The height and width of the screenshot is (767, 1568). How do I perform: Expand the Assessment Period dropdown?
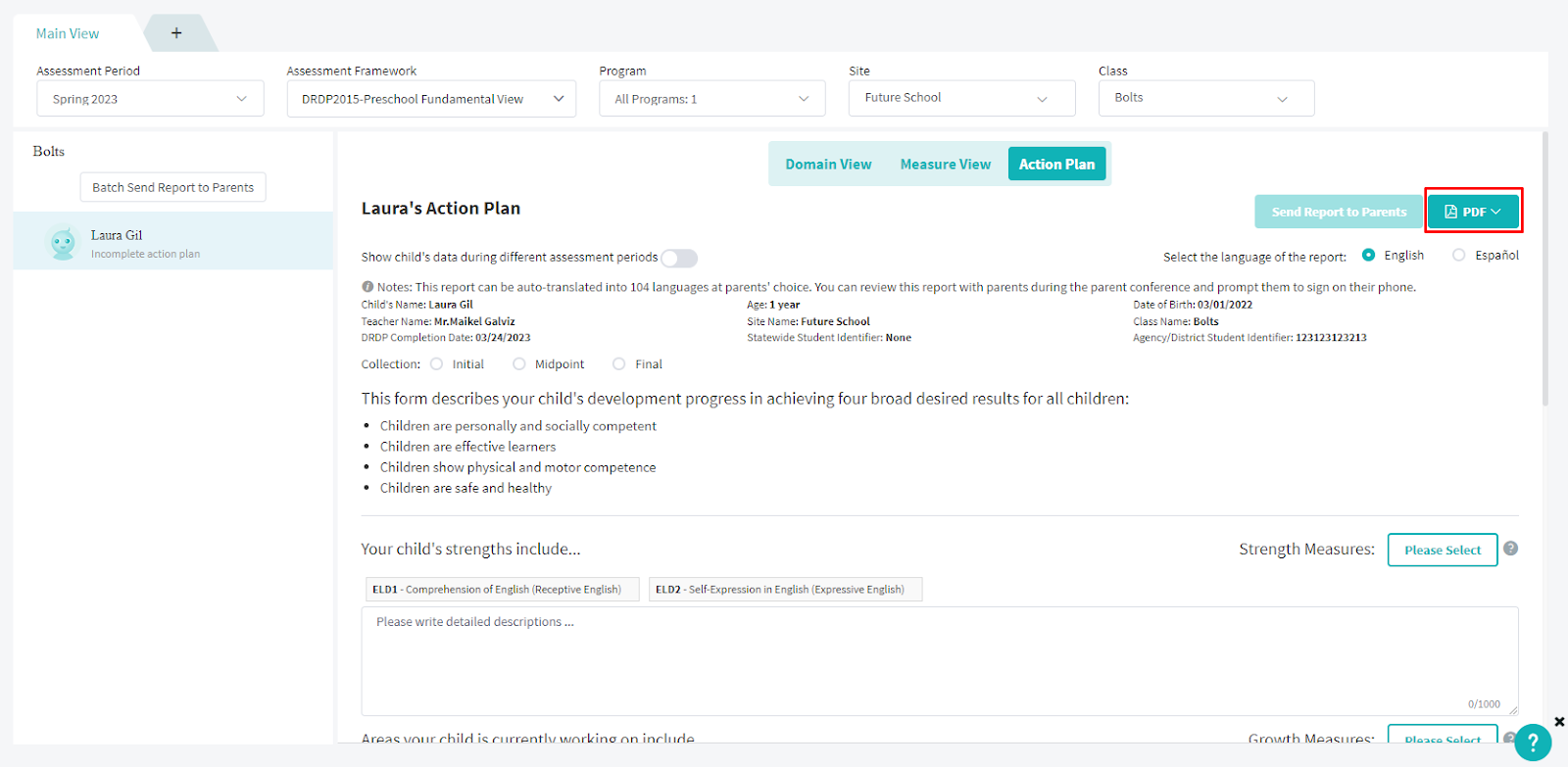point(150,99)
